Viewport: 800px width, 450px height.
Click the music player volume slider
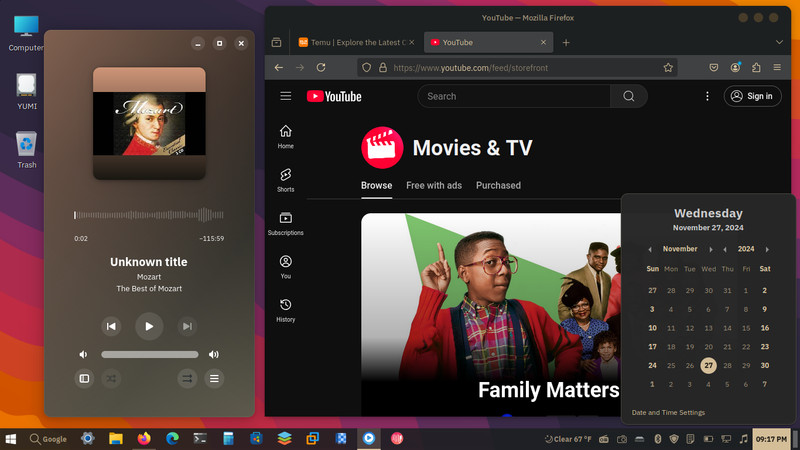pyautogui.click(x=149, y=355)
